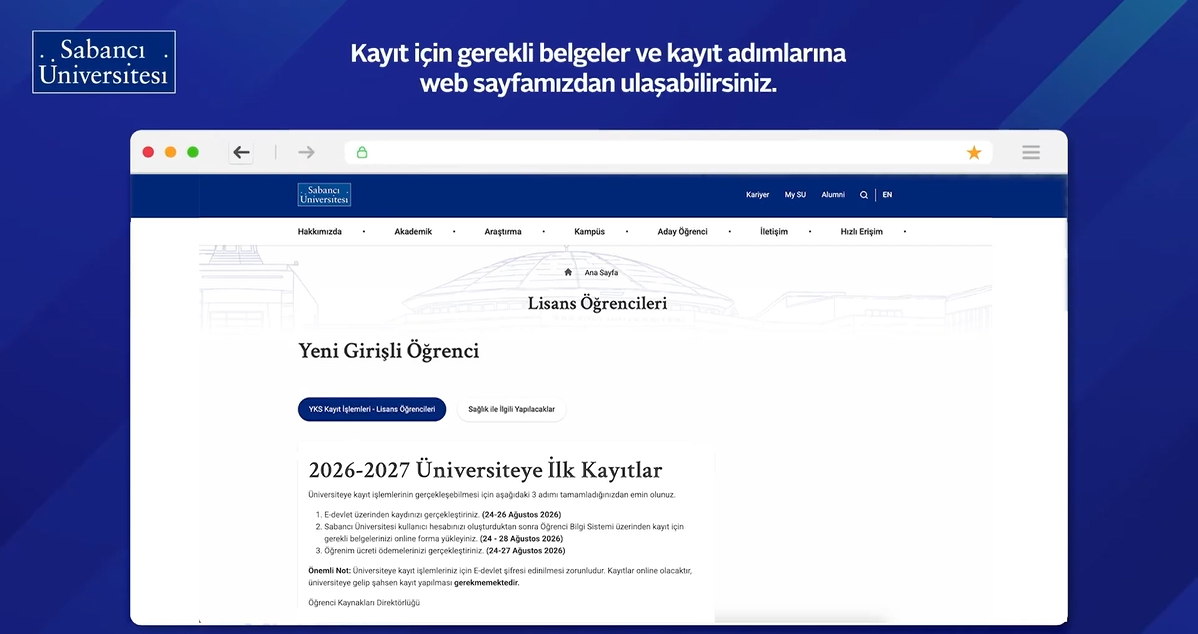
Task: Go to Ana Sayfa breadcrumb
Action: coord(601,273)
